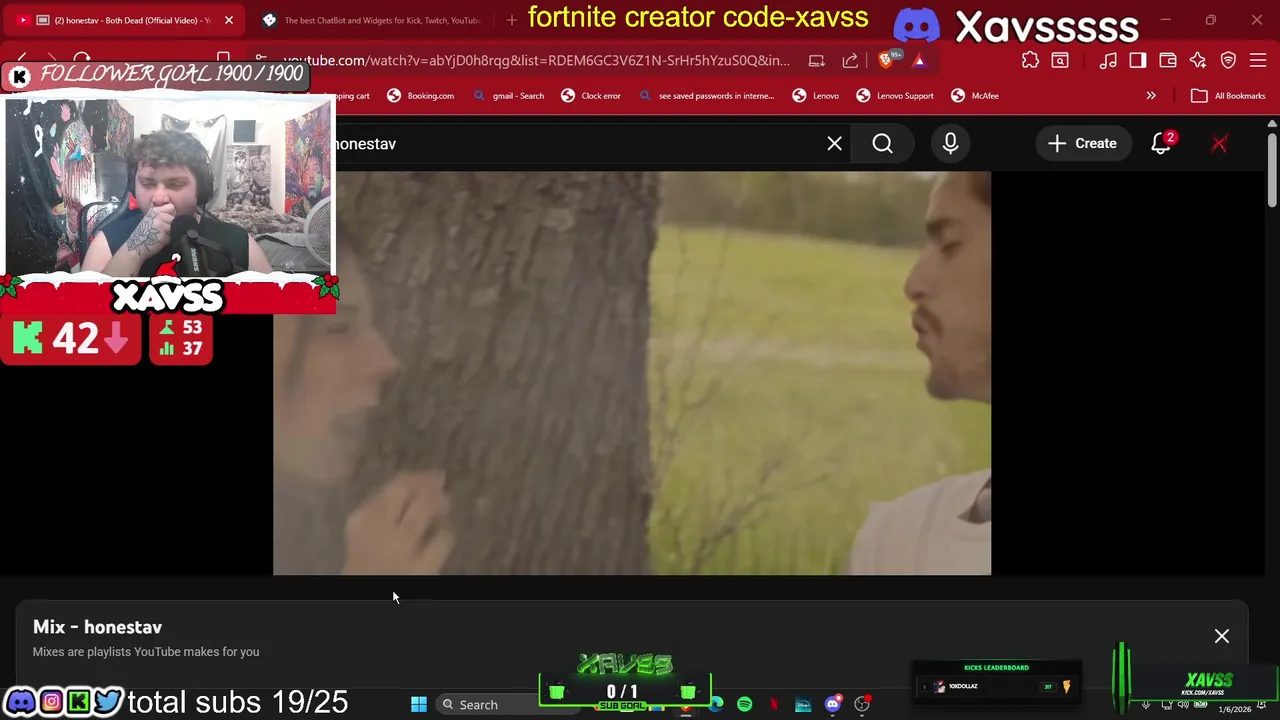Open new browser tab plus button

(512, 20)
